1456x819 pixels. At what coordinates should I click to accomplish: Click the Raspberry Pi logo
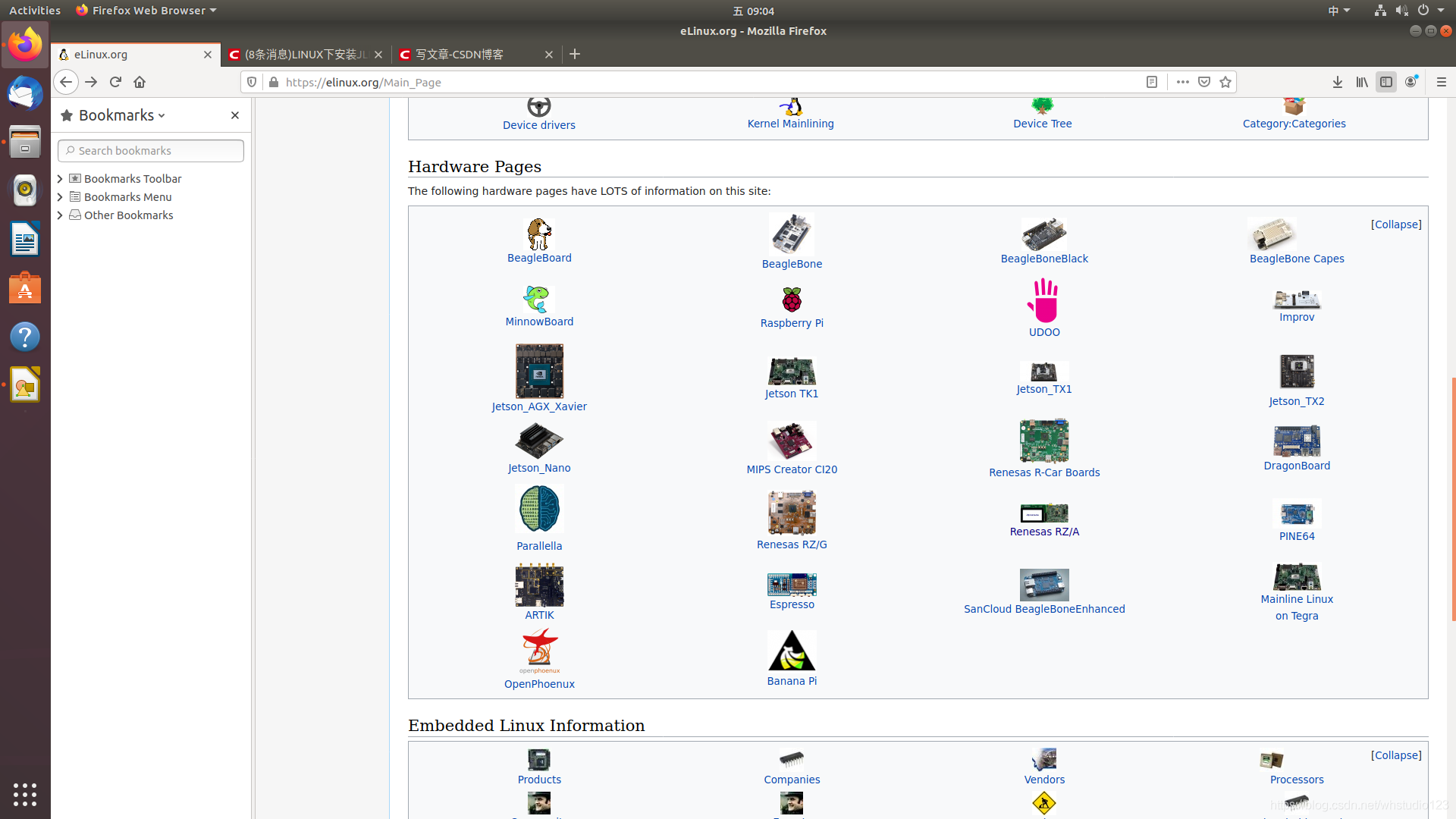(792, 300)
